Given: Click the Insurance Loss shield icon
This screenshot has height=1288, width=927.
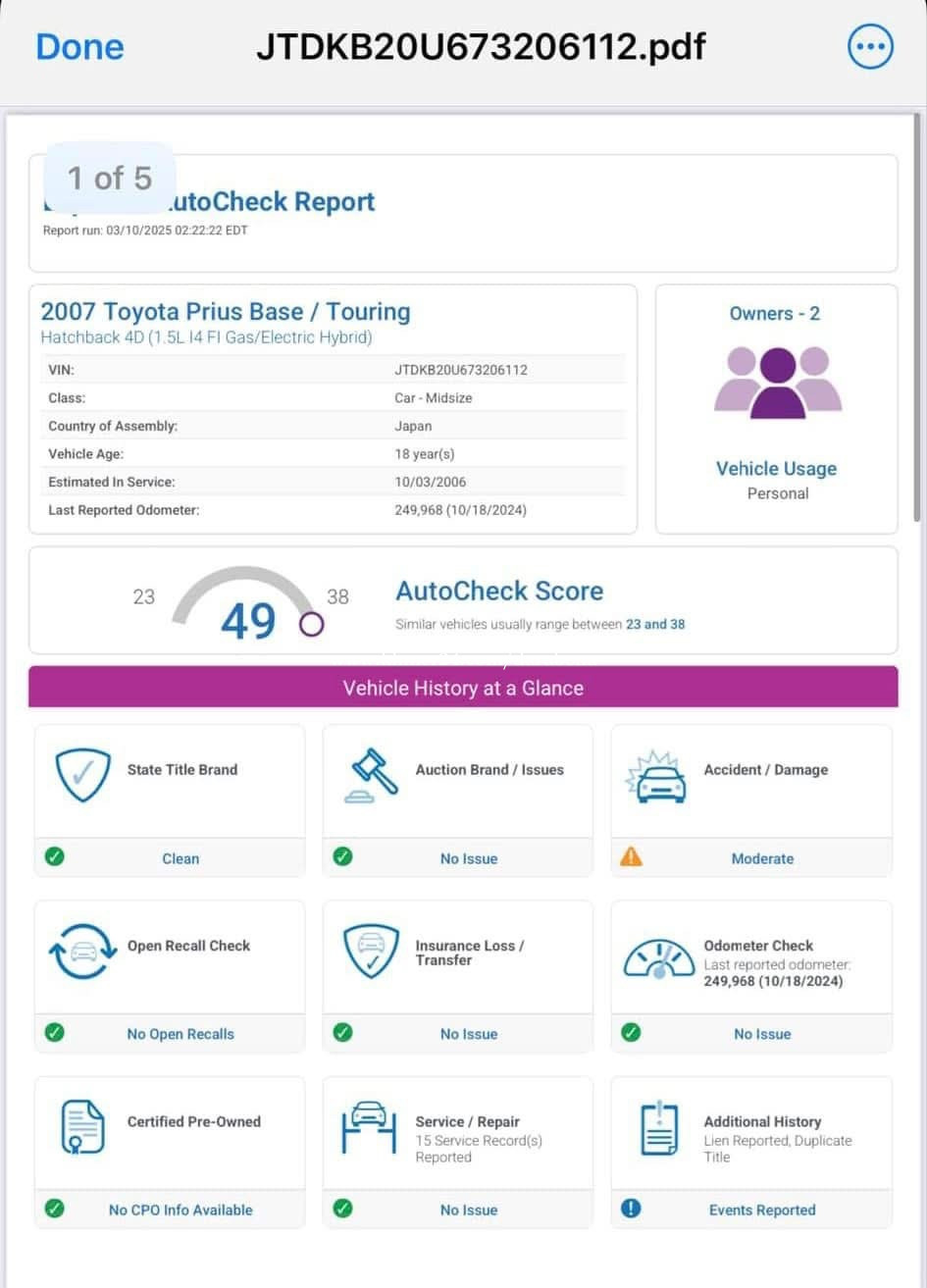Looking at the screenshot, I should coord(371,952).
